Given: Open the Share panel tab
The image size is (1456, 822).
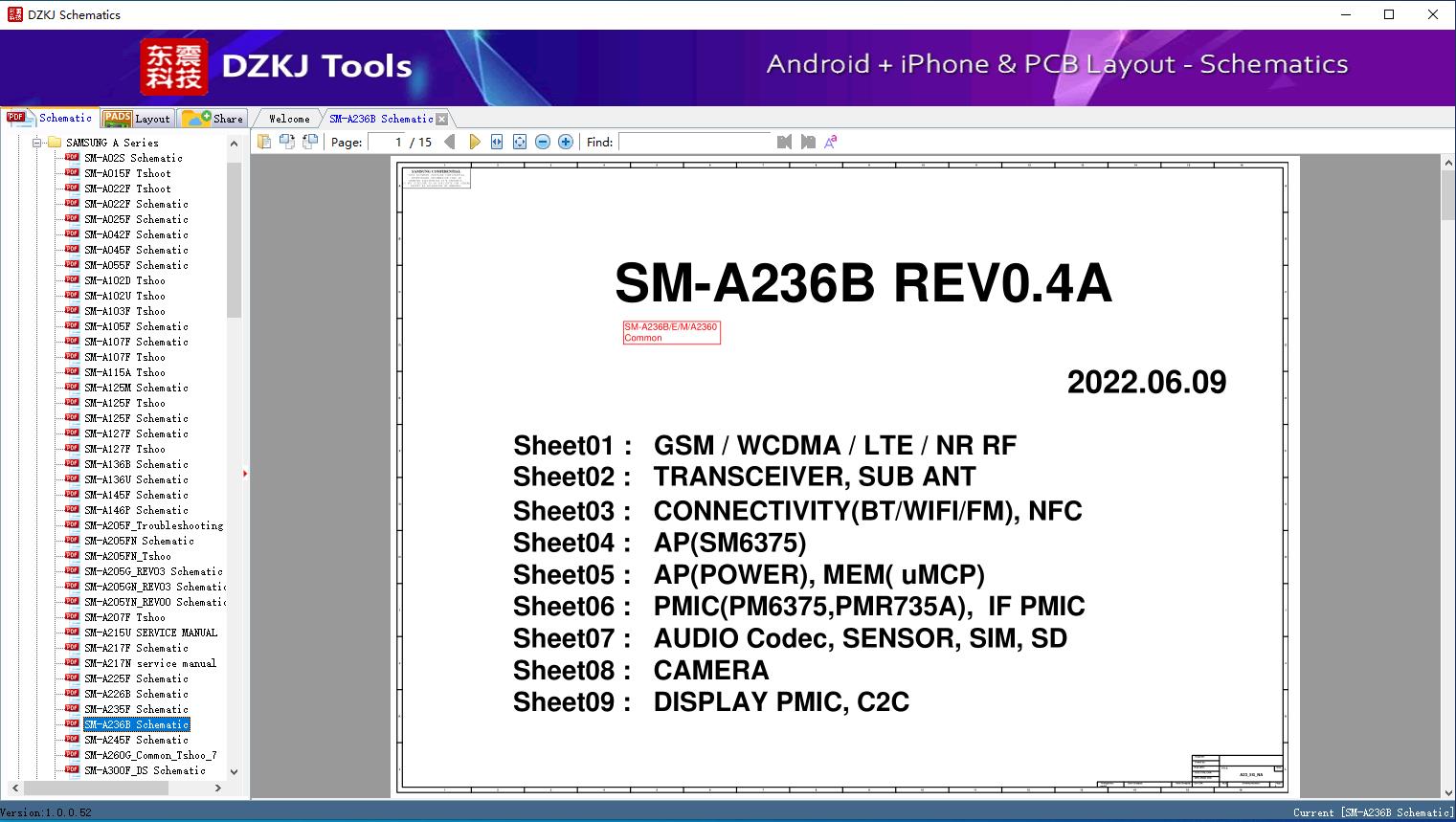Looking at the screenshot, I should pos(213,119).
